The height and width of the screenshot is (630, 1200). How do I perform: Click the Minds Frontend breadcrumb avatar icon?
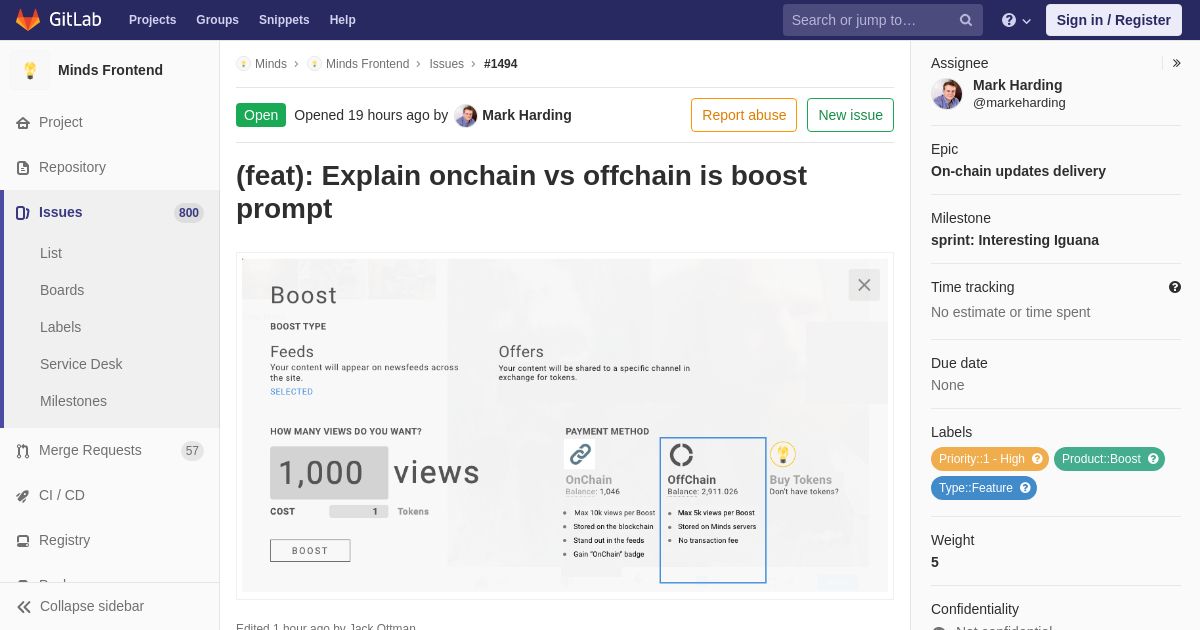(314, 64)
